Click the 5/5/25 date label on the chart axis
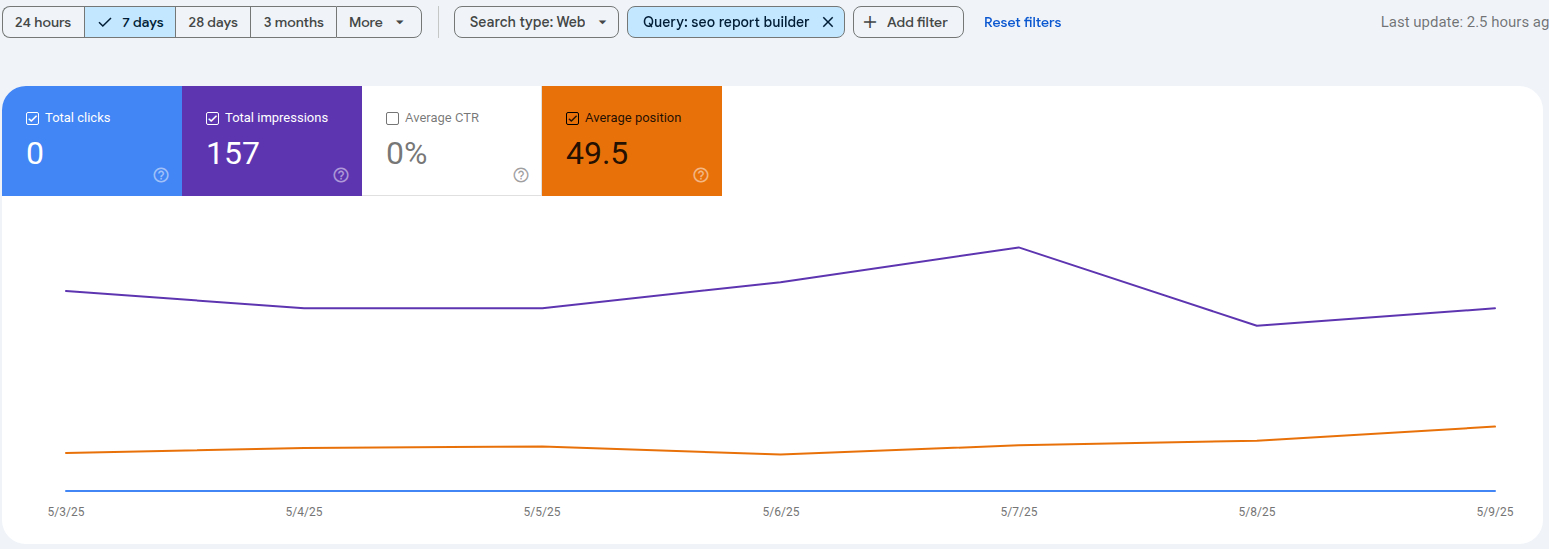1549x549 pixels. 542,512
